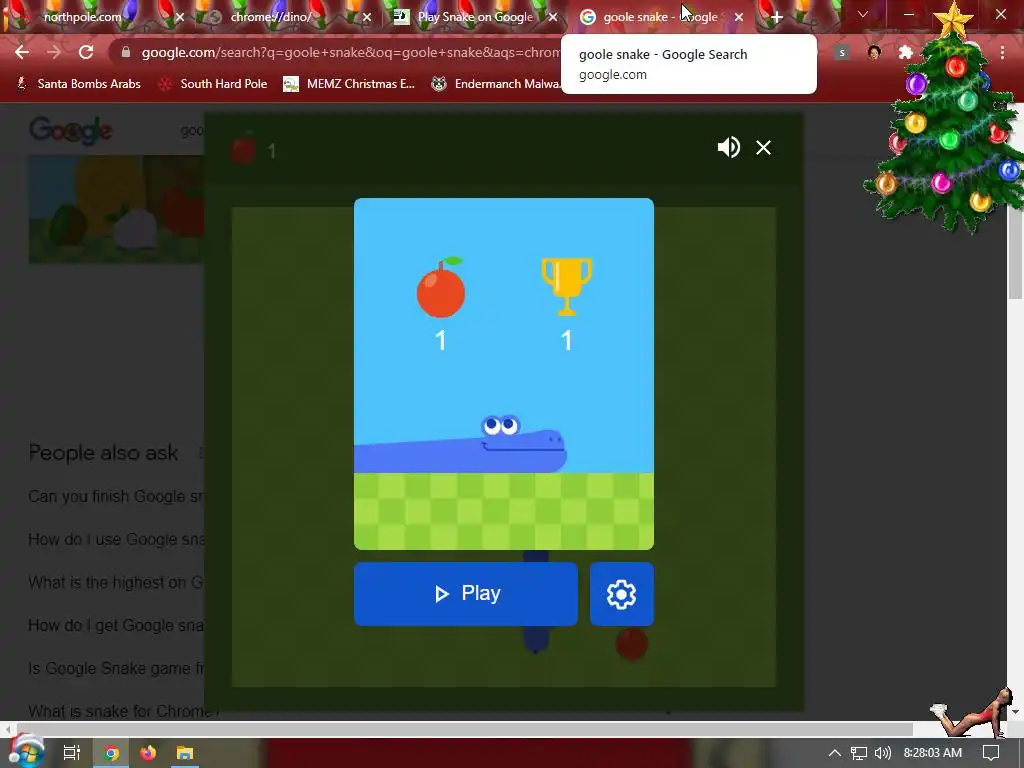
Task: Mute the Snake game sound
Action: click(728, 148)
